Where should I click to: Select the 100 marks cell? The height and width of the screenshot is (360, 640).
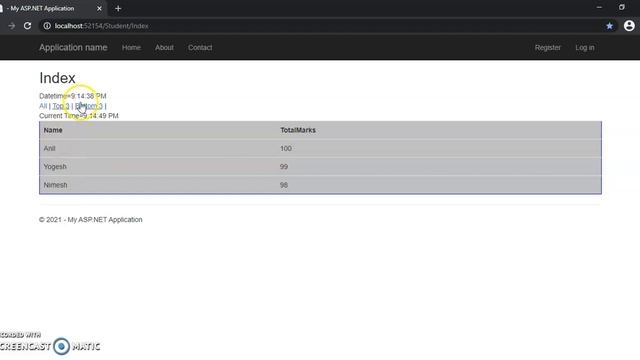click(286, 148)
